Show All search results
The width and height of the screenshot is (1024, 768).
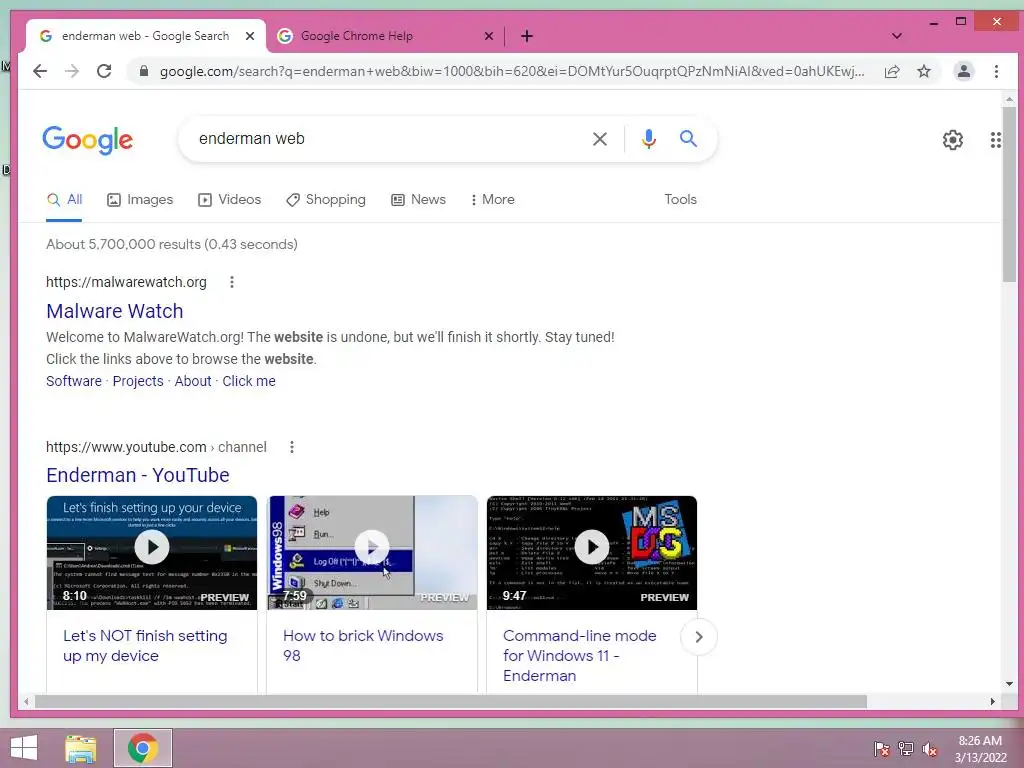pos(64,200)
